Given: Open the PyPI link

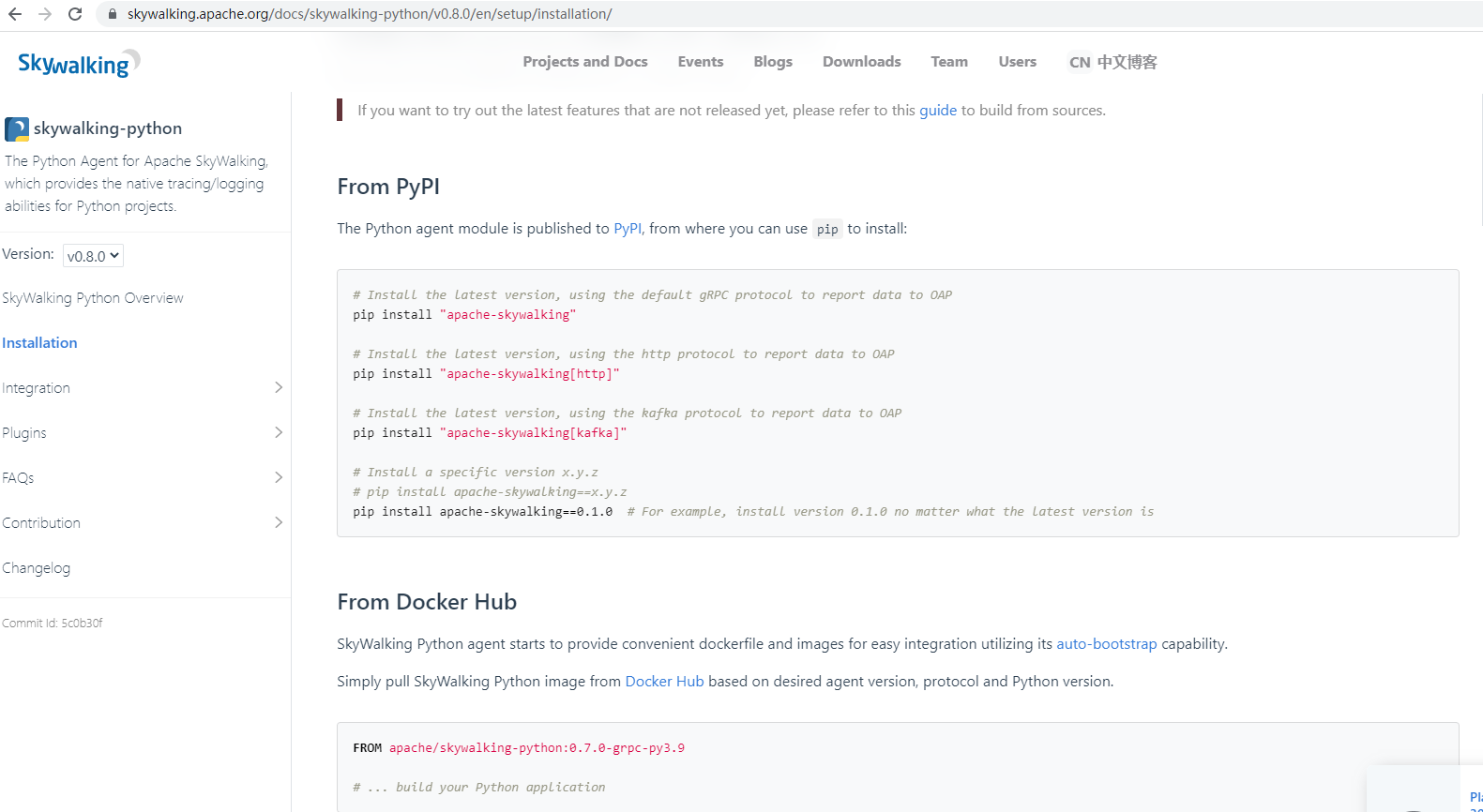Looking at the screenshot, I should click(x=628, y=229).
